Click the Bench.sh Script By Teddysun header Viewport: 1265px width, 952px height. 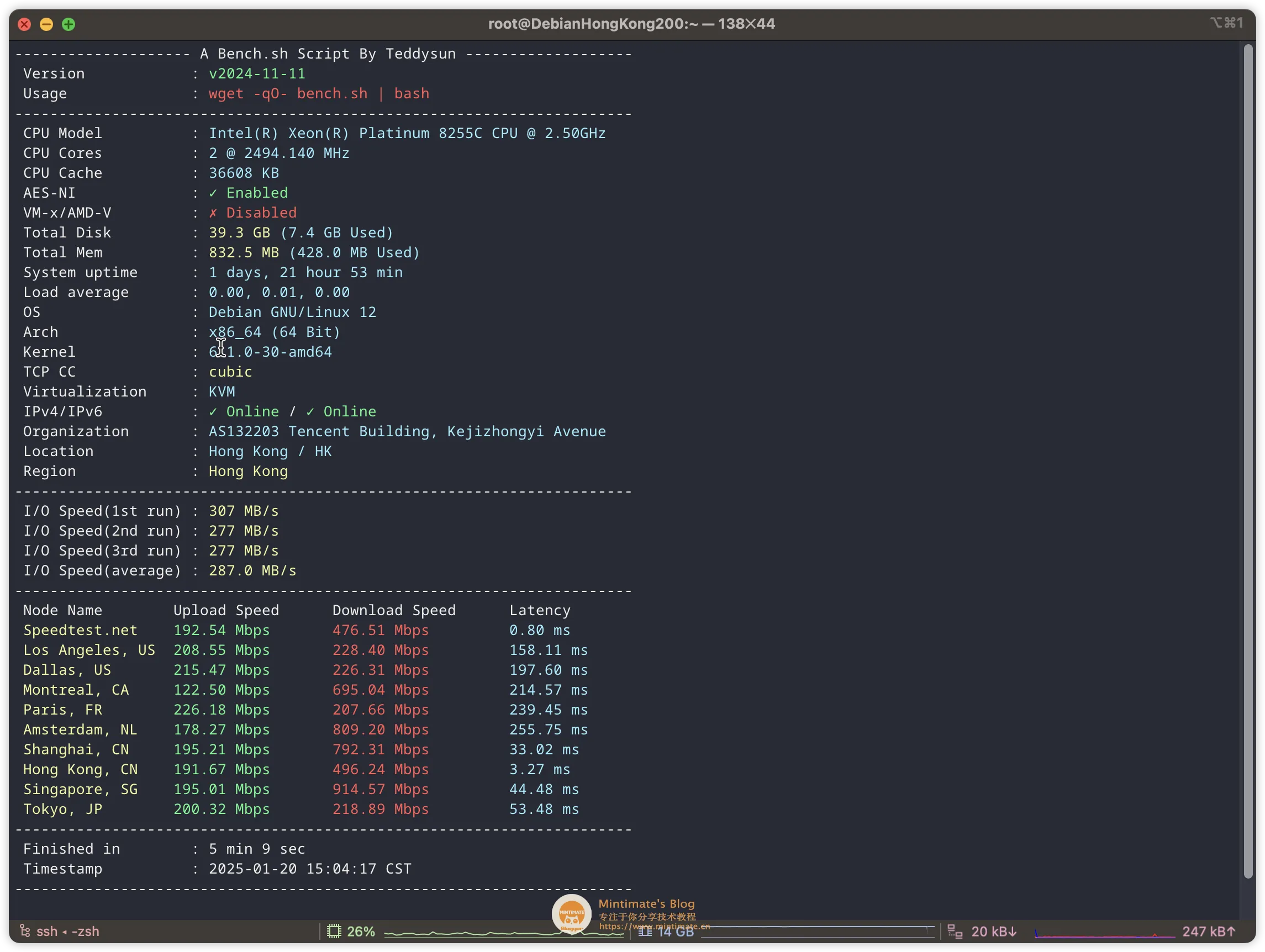(x=328, y=54)
